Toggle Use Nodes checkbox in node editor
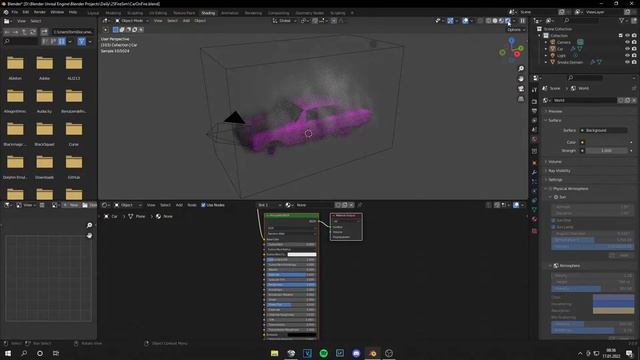640x360 pixels. (x=203, y=205)
